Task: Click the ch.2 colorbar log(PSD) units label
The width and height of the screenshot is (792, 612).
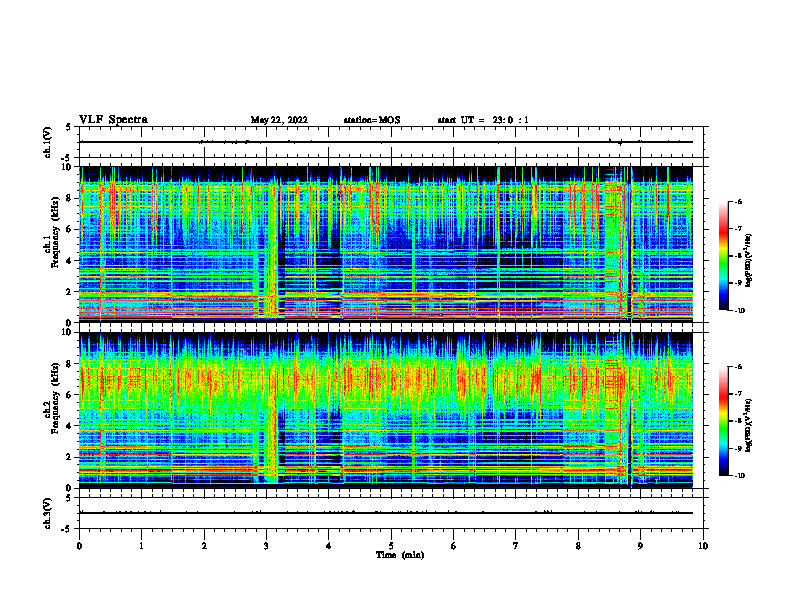Action: click(749, 425)
